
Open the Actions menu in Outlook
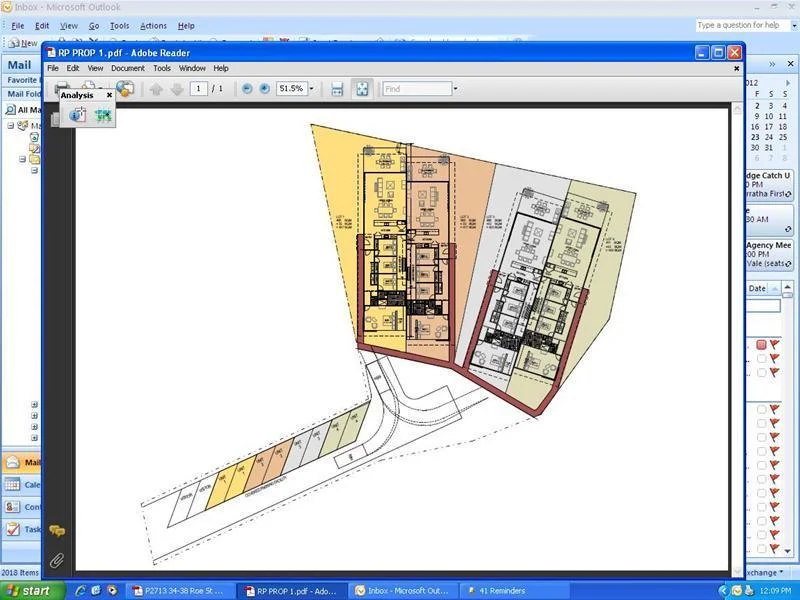[x=153, y=25]
